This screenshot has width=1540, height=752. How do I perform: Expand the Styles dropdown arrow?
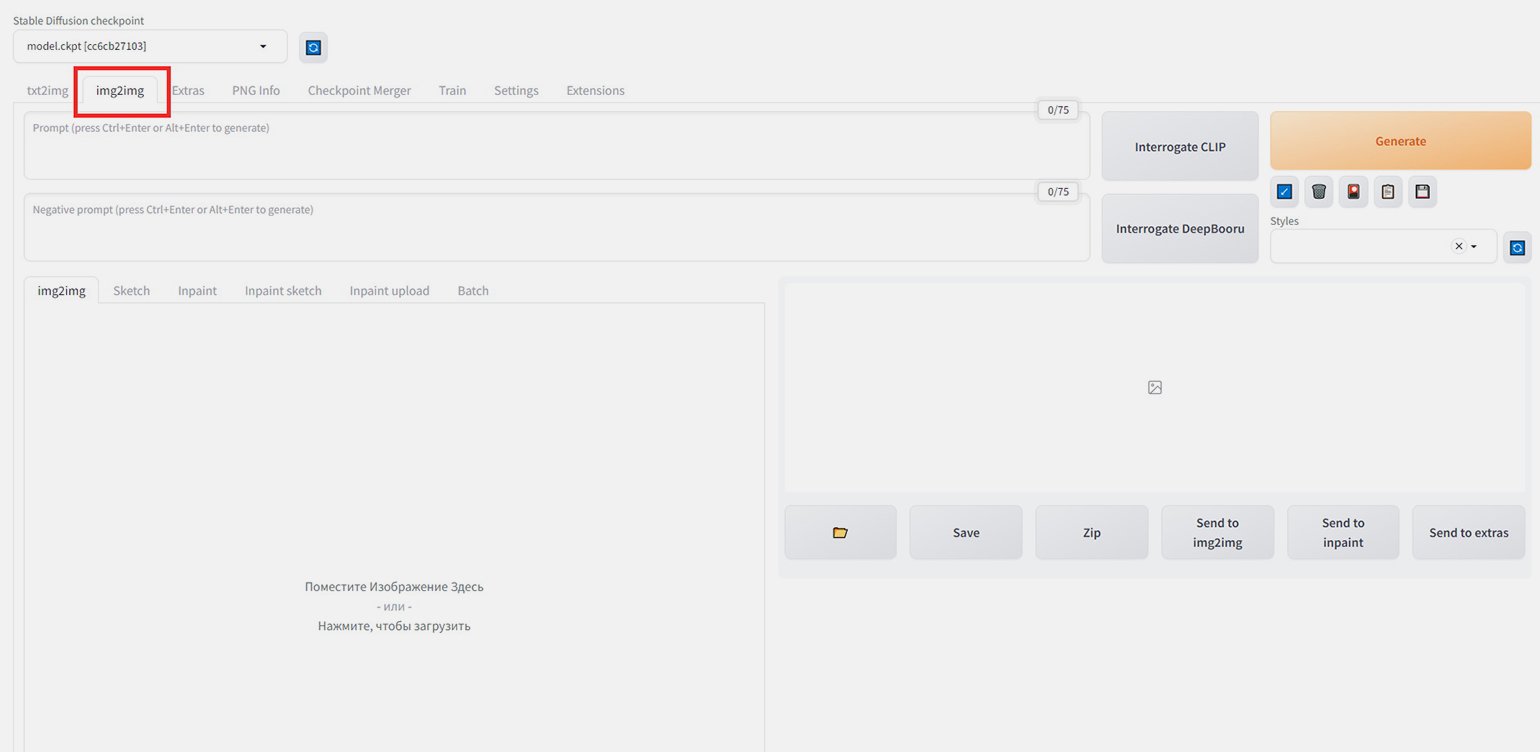[1474, 246]
